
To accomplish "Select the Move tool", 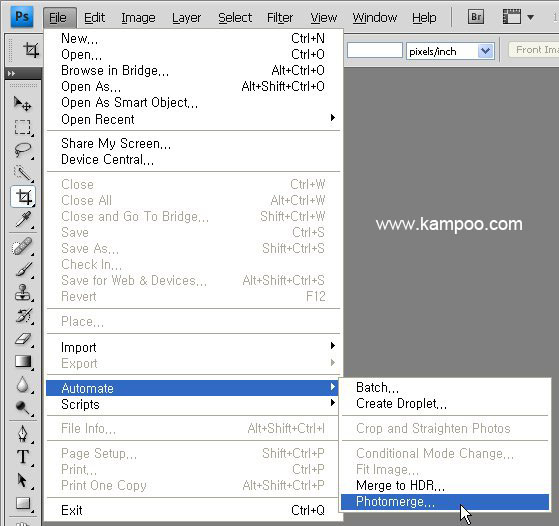I will click(x=23, y=104).
